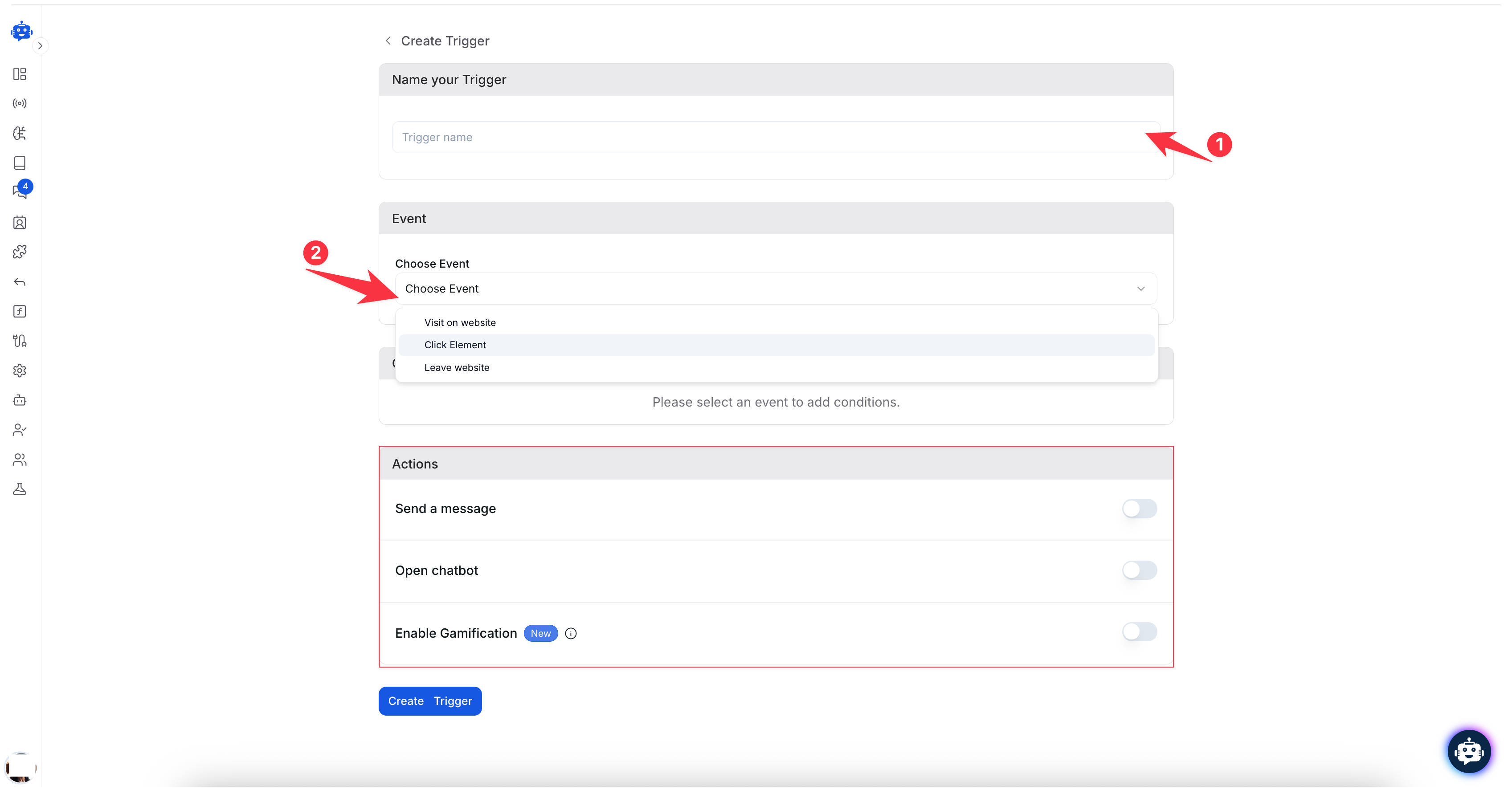Collapse the Choose Event dropdown

(1140, 289)
